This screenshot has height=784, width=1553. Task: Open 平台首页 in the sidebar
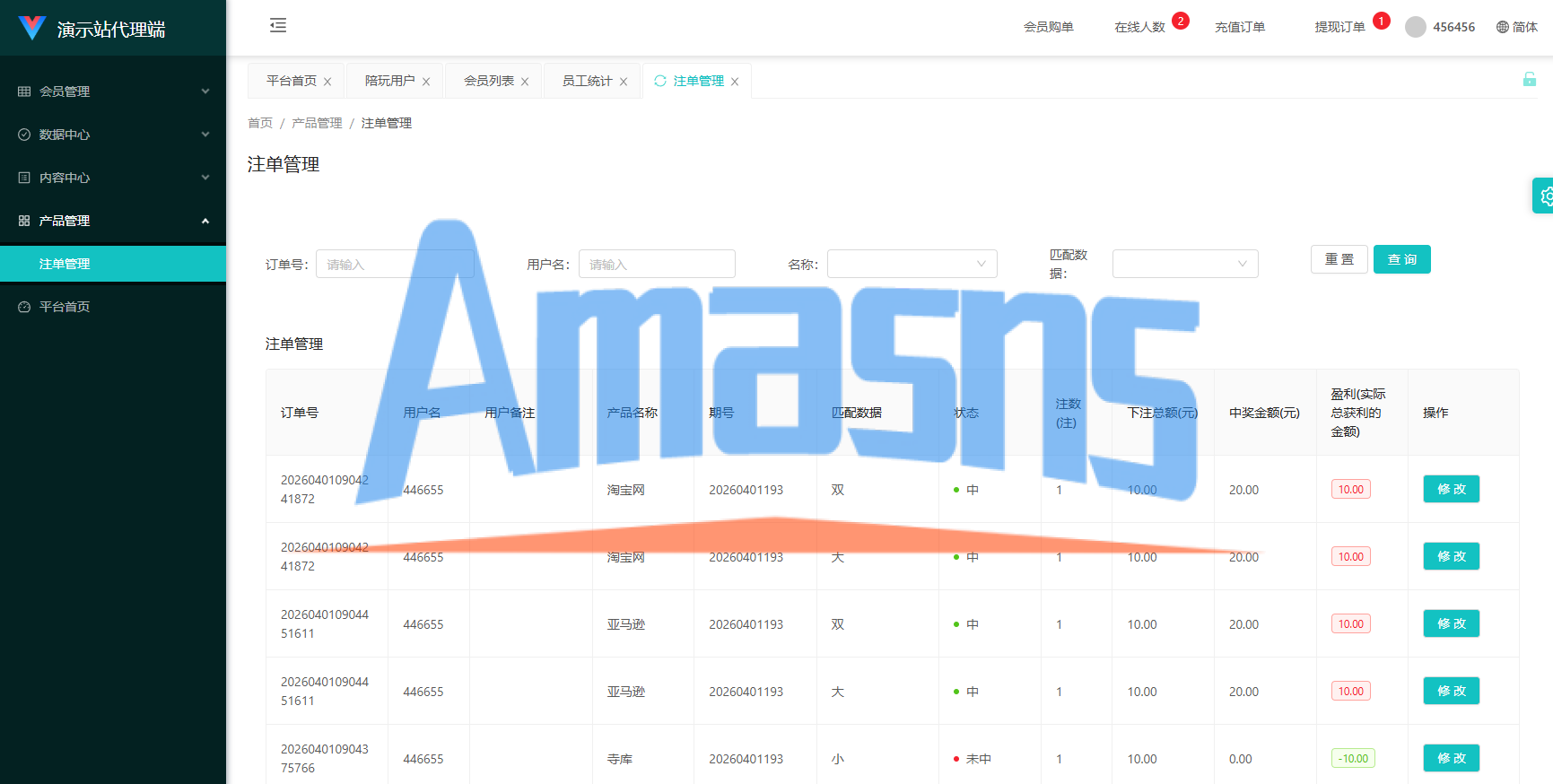113,307
